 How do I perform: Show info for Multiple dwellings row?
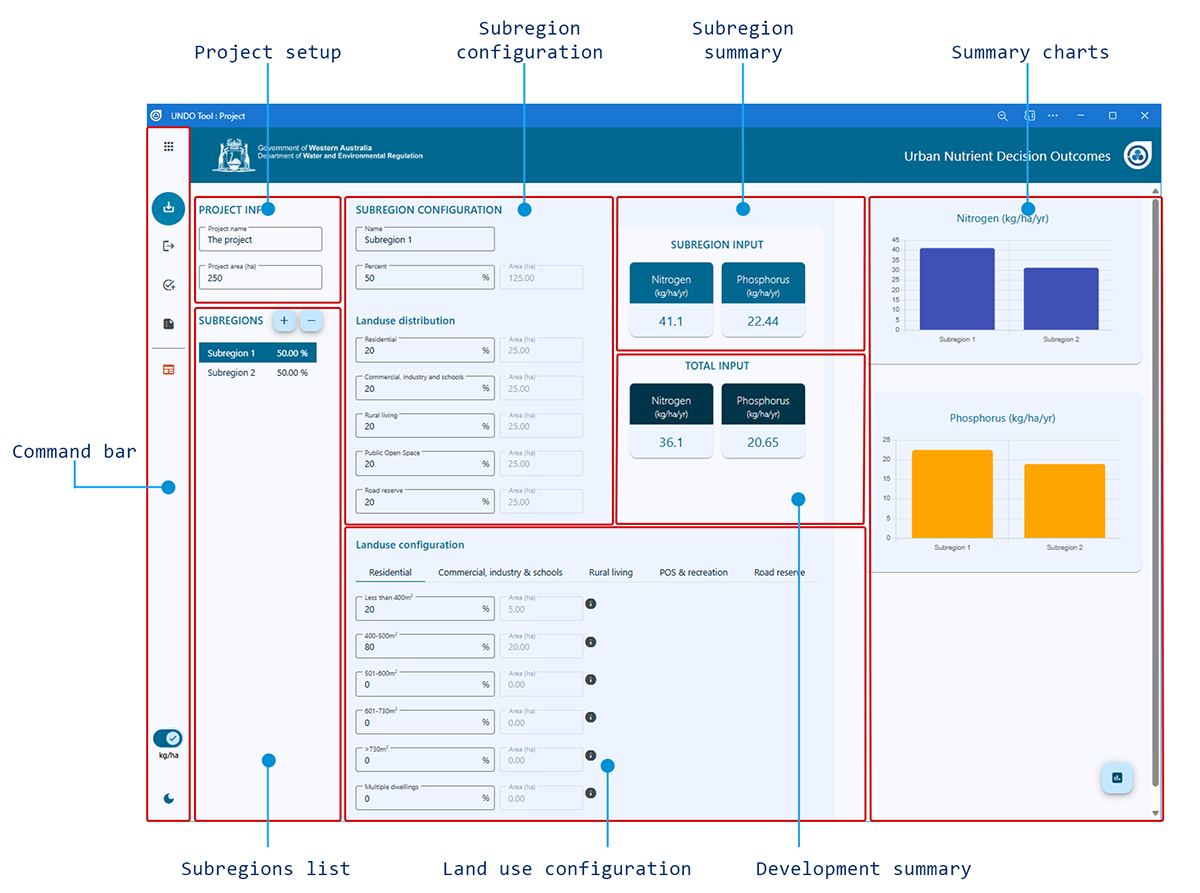click(591, 794)
